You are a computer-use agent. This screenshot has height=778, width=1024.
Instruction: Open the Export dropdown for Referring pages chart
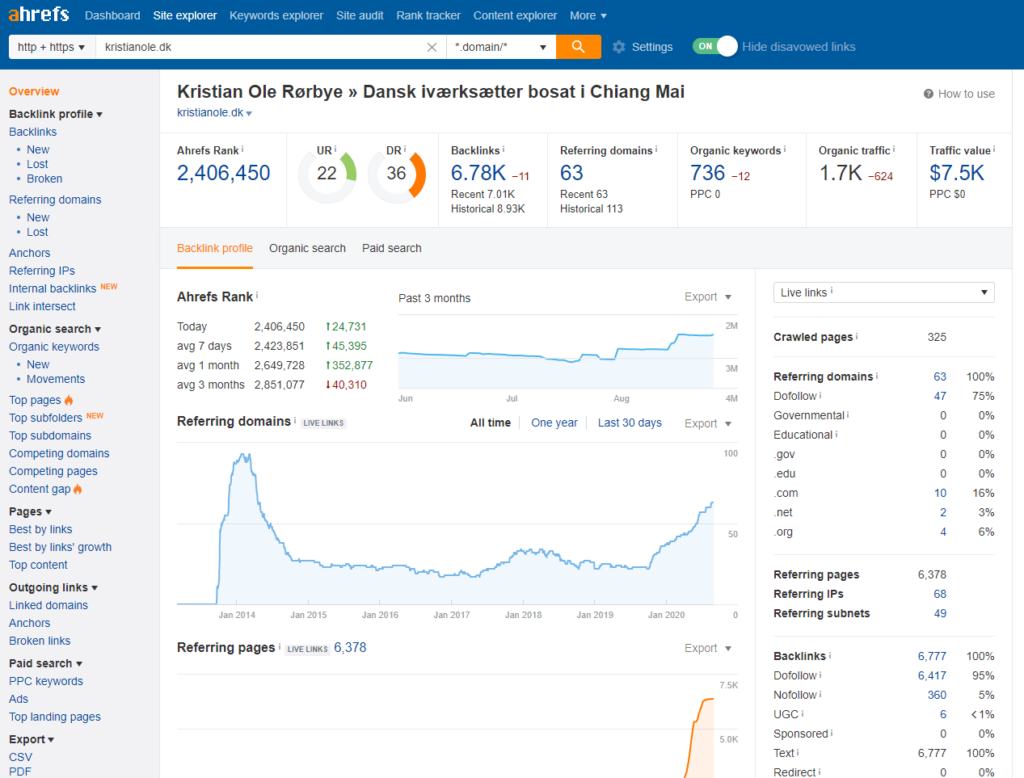707,648
